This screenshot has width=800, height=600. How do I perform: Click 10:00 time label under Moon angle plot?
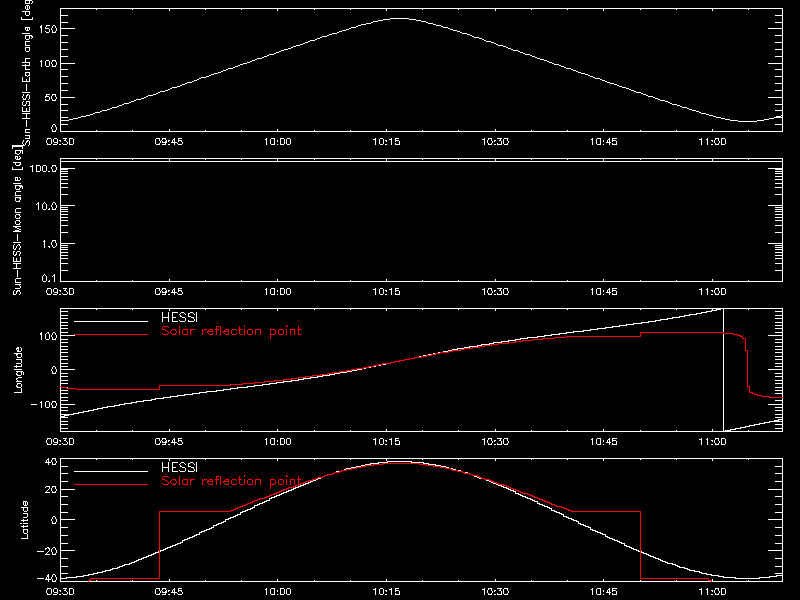278,291
